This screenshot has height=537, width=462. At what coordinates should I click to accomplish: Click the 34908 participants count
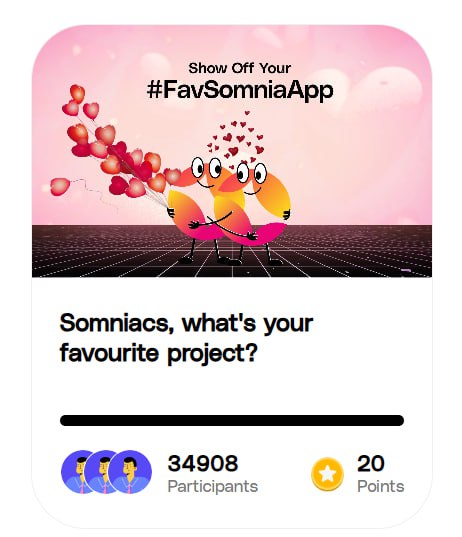203,463
